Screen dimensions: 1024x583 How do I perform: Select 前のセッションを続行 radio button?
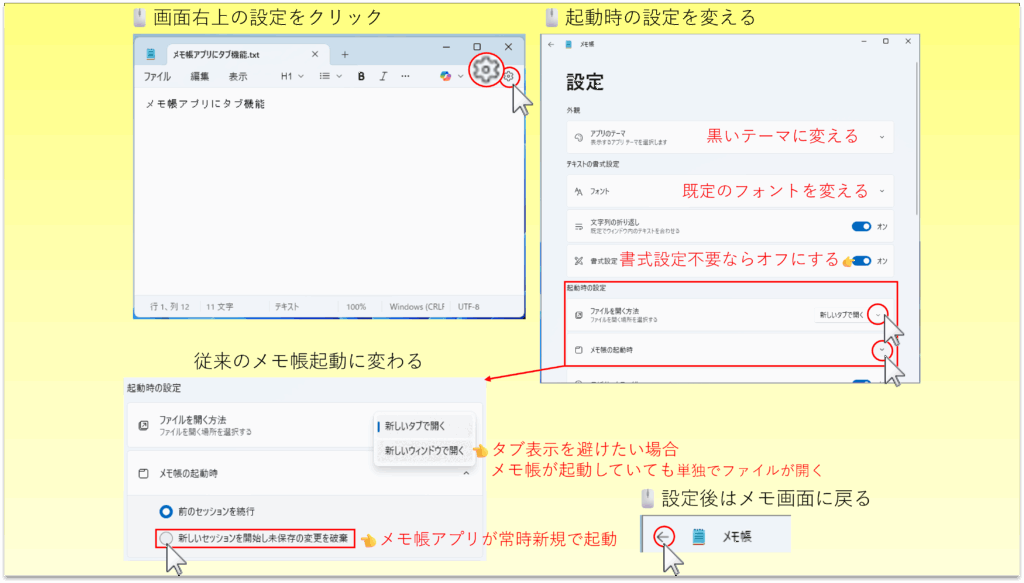click(166, 511)
